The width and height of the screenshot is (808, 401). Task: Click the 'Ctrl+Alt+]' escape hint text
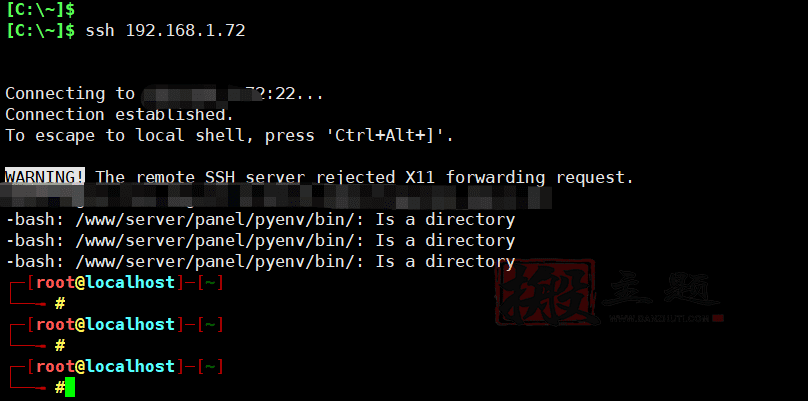point(389,136)
